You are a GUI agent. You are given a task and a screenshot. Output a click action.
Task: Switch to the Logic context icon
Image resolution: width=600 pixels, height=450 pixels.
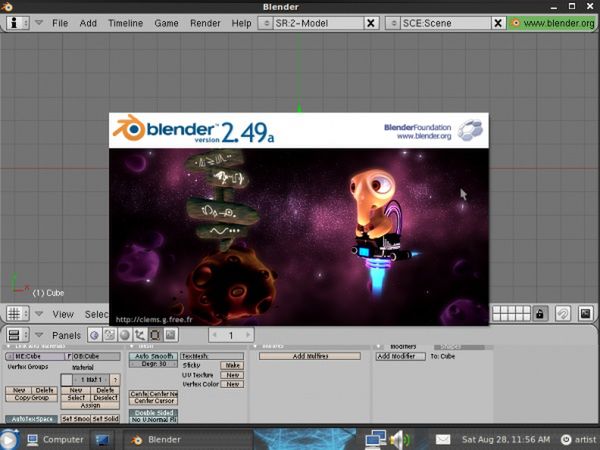tap(94, 335)
